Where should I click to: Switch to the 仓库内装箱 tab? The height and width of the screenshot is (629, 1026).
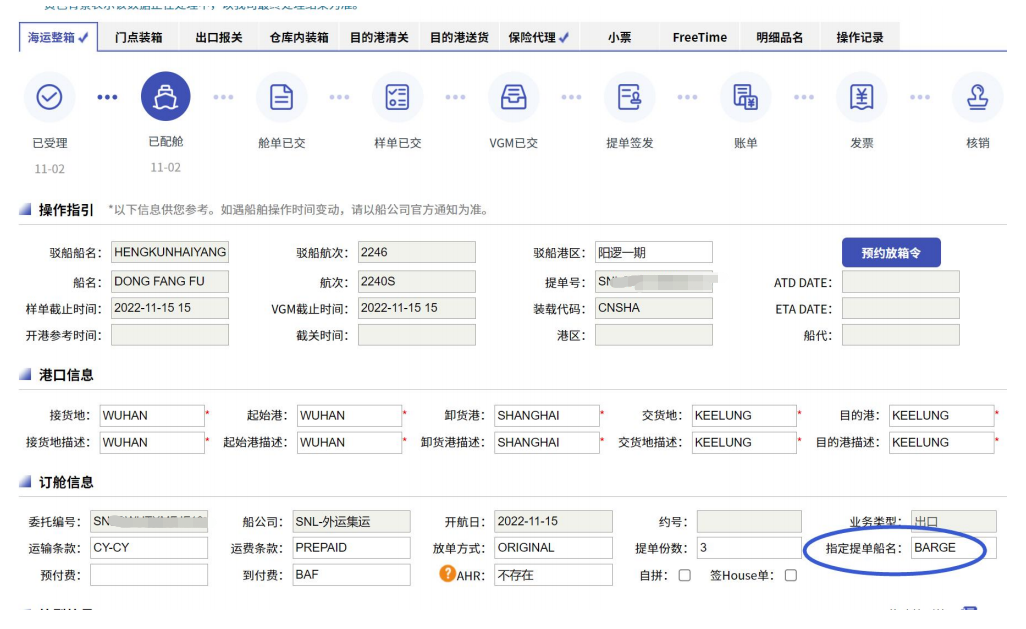pos(299,37)
